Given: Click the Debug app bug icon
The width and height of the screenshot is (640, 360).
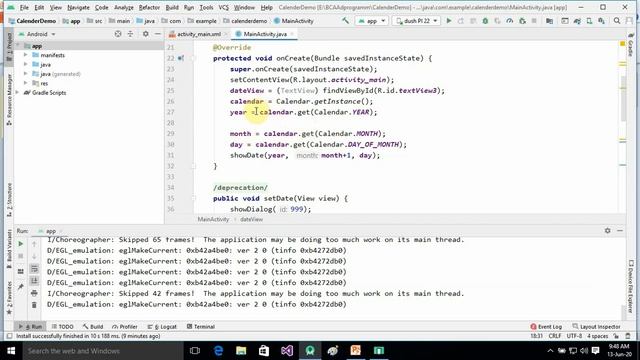Looking at the screenshot, I should tap(485, 21).
